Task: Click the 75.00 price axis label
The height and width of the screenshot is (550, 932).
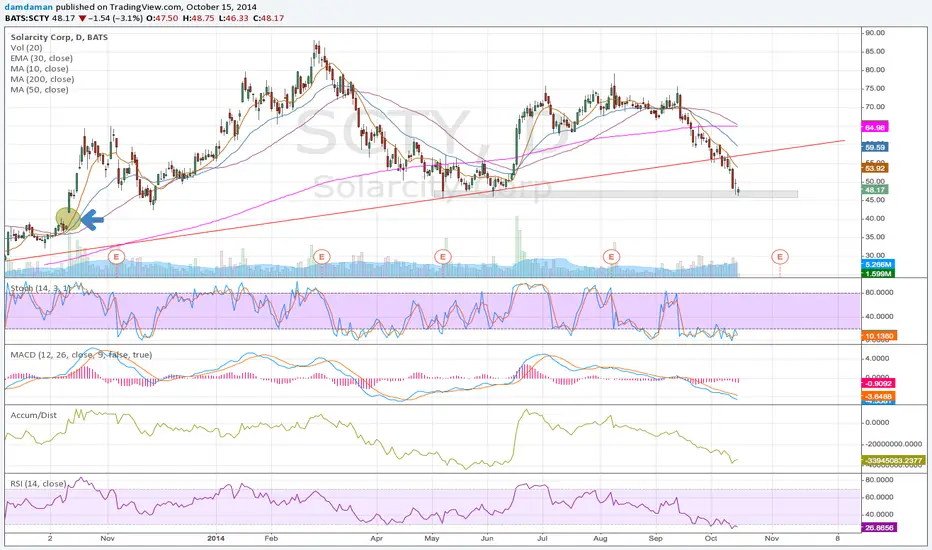Action: point(875,89)
